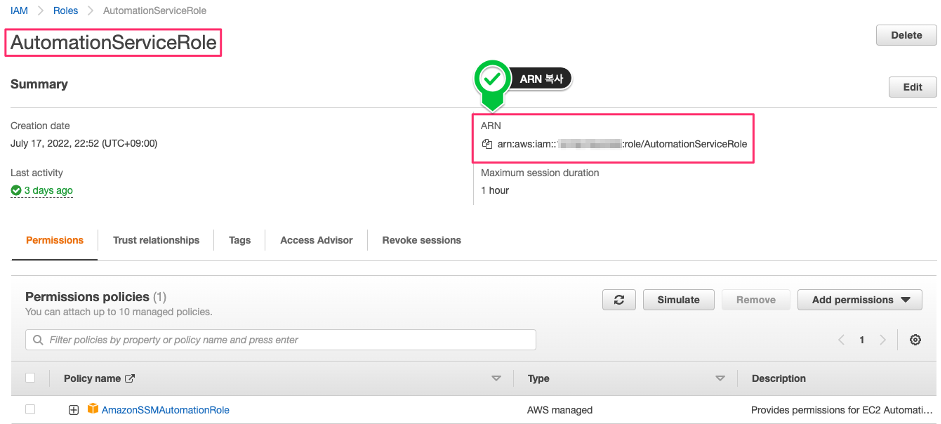The height and width of the screenshot is (424, 941).
Task: Select the Permissions tab
Action: pyautogui.click(x=55, y=240)
